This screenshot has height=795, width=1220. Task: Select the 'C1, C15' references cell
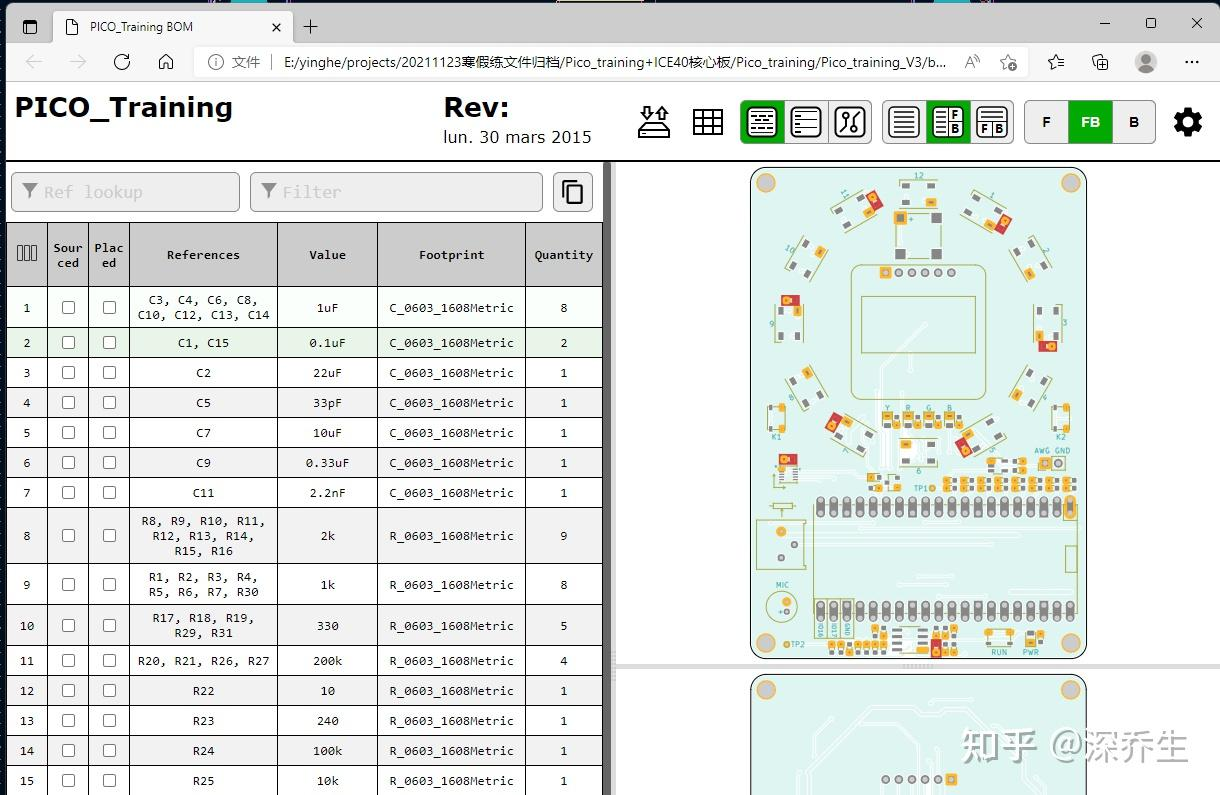click(x=203, y=342)
